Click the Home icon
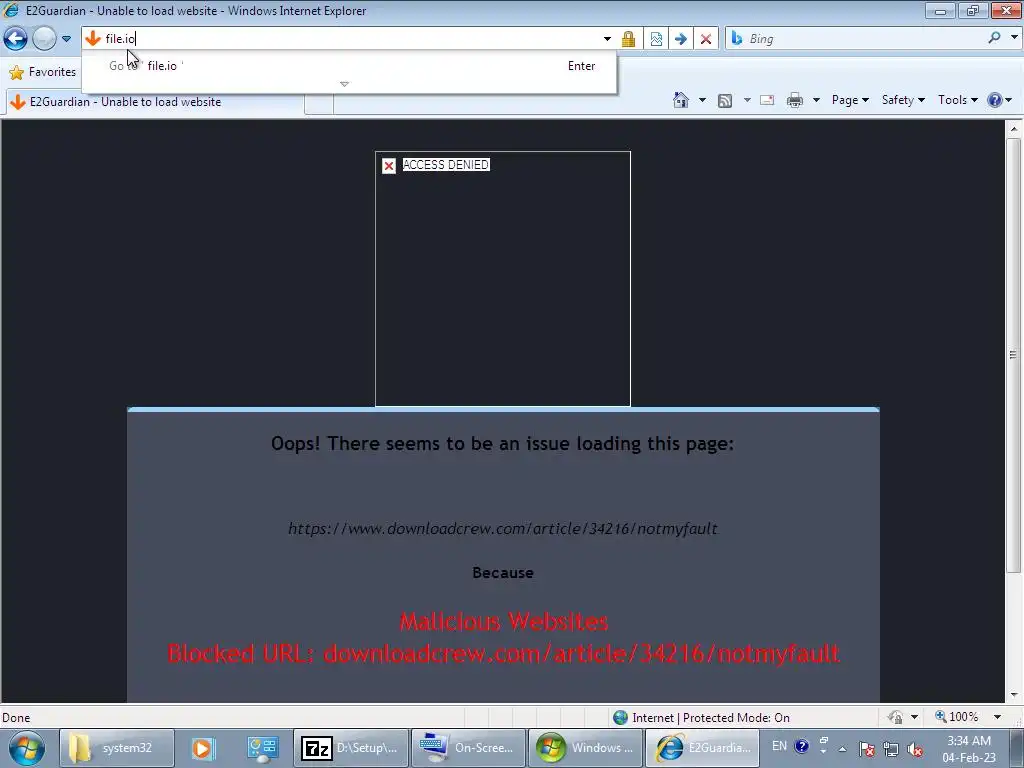The height and width of the screenshot is (768, 1024). 680,100
